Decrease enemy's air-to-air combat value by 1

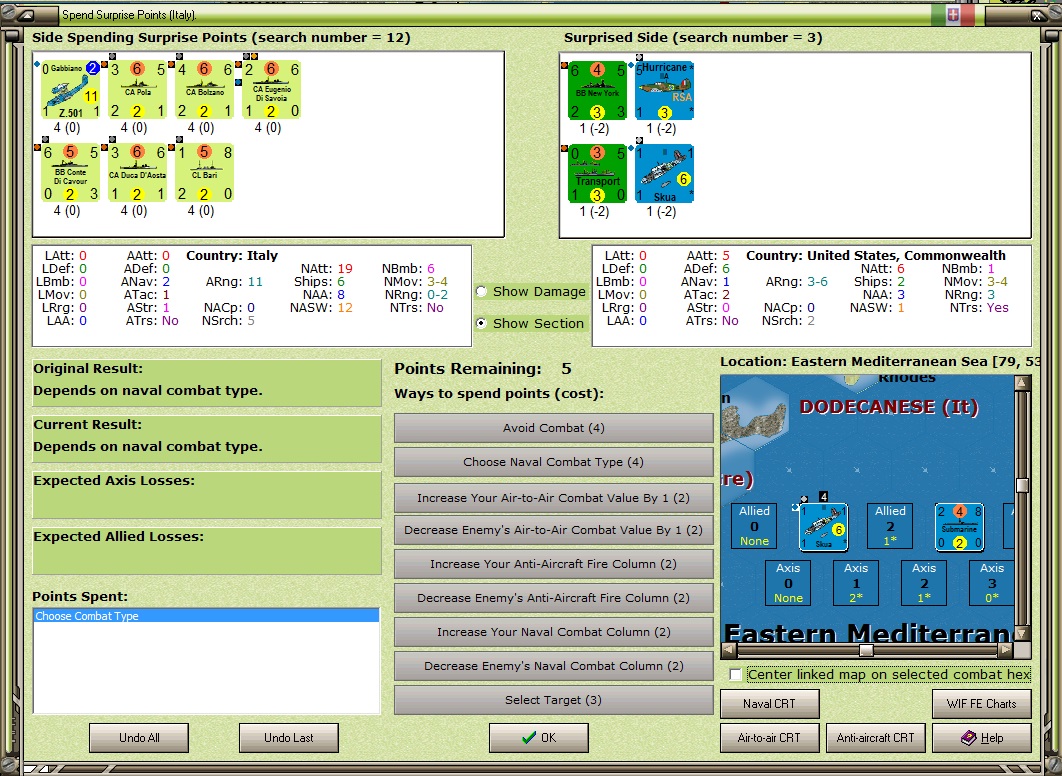553,530
